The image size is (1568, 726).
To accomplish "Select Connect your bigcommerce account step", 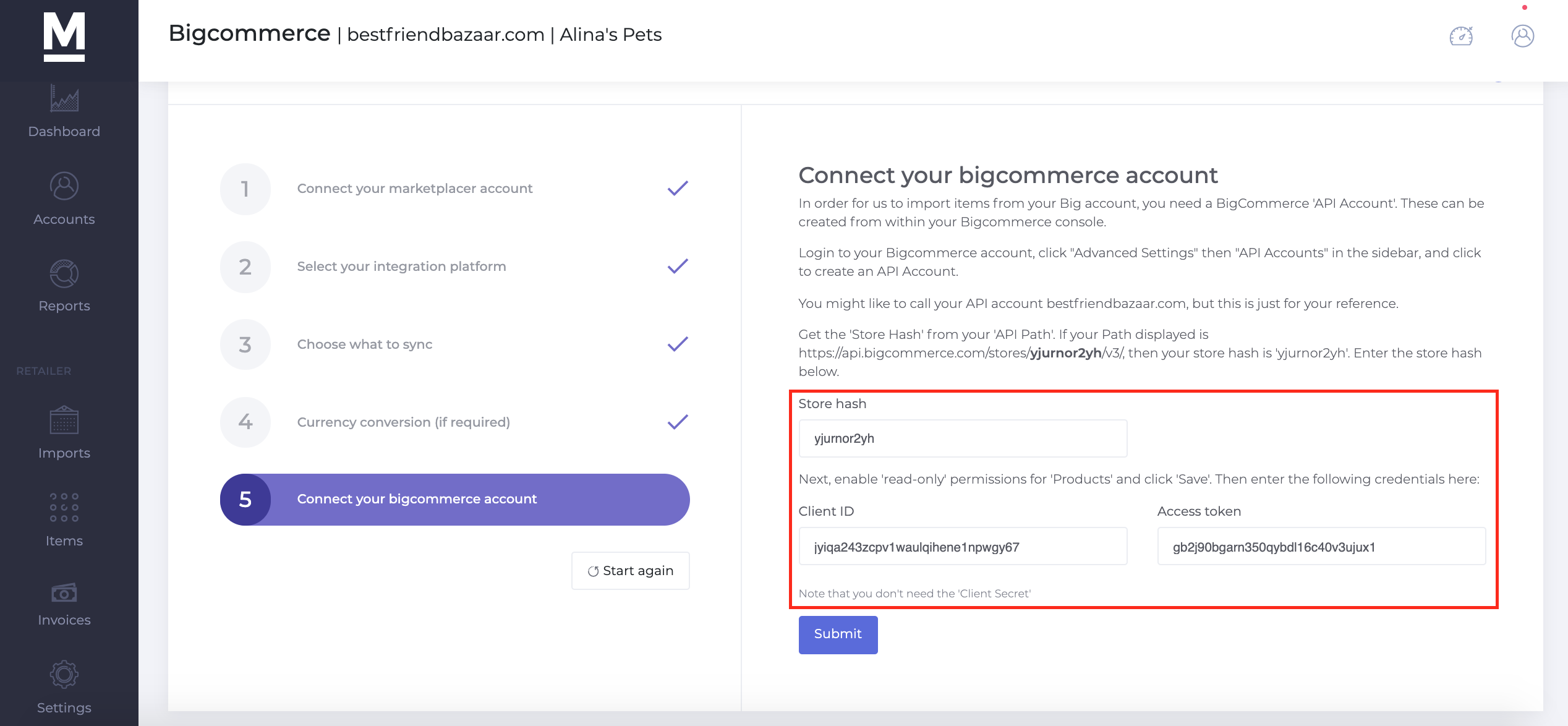I will (455, 500).
